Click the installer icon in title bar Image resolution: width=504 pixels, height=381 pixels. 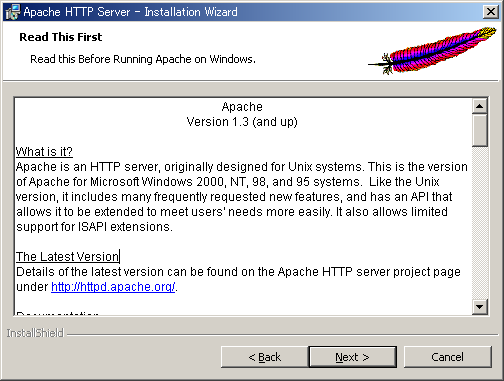coord(13,12)
